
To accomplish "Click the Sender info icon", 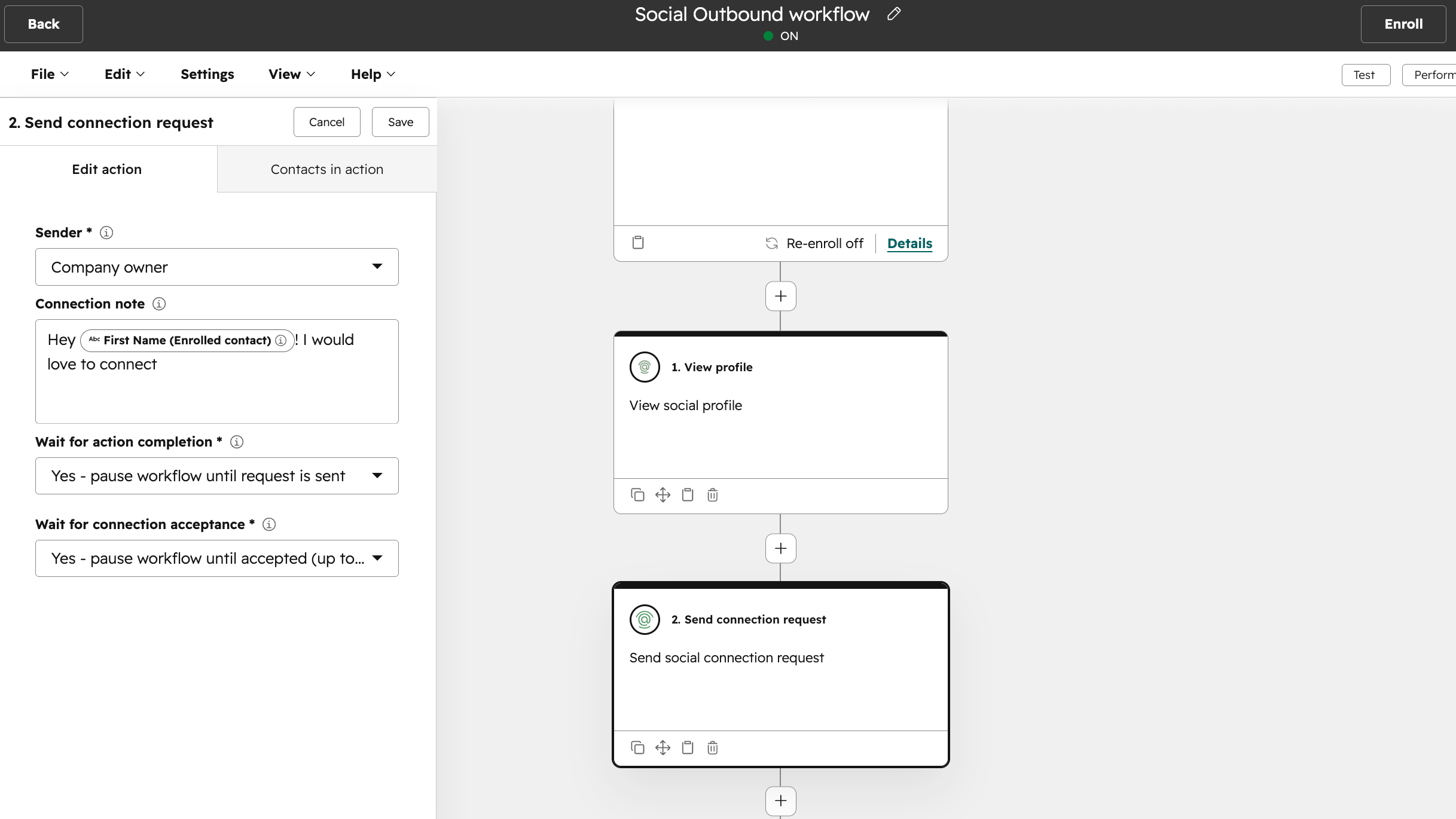I will pos(106,233).
